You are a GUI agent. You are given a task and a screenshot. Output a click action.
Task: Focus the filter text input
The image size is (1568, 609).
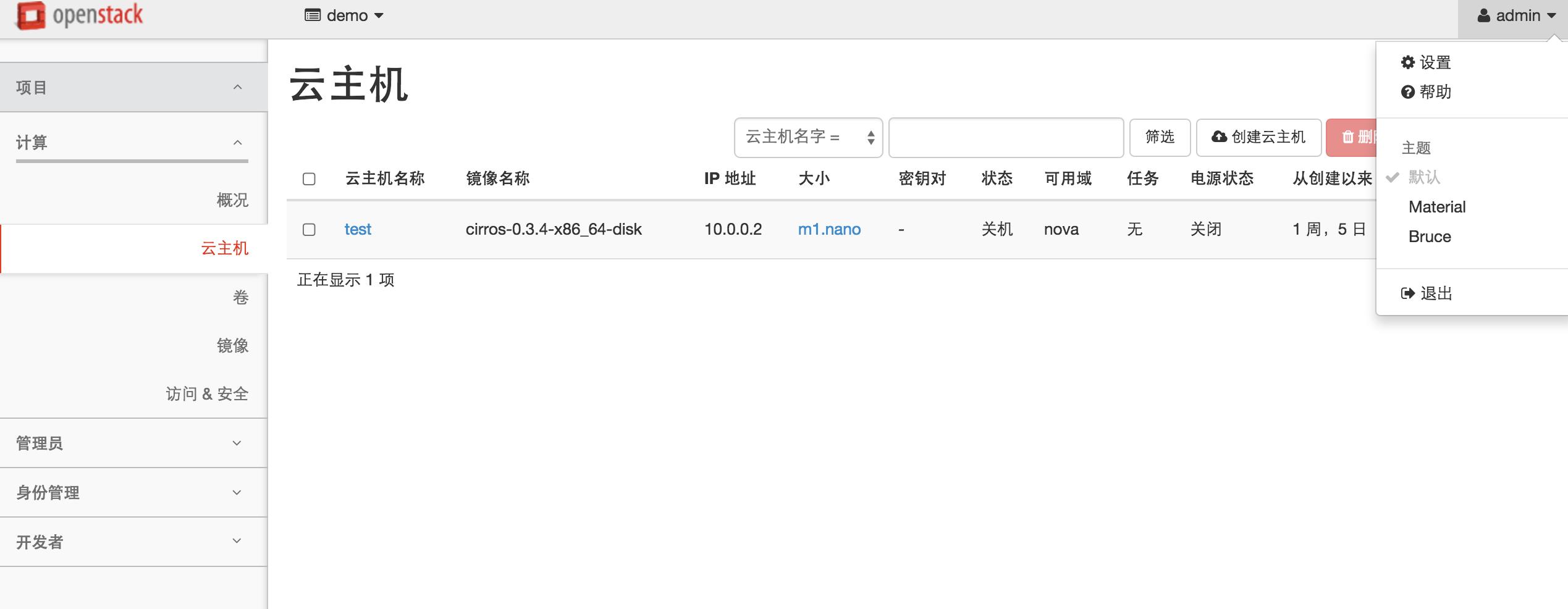click(x=1006, y=137)
